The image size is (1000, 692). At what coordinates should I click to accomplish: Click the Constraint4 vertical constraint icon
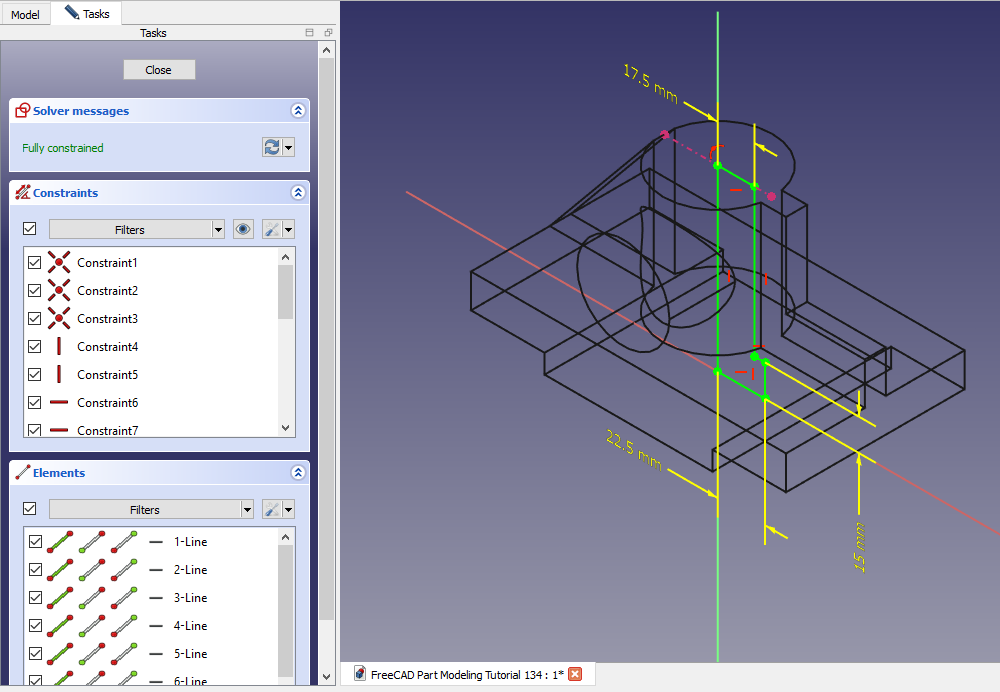[59, 347]
